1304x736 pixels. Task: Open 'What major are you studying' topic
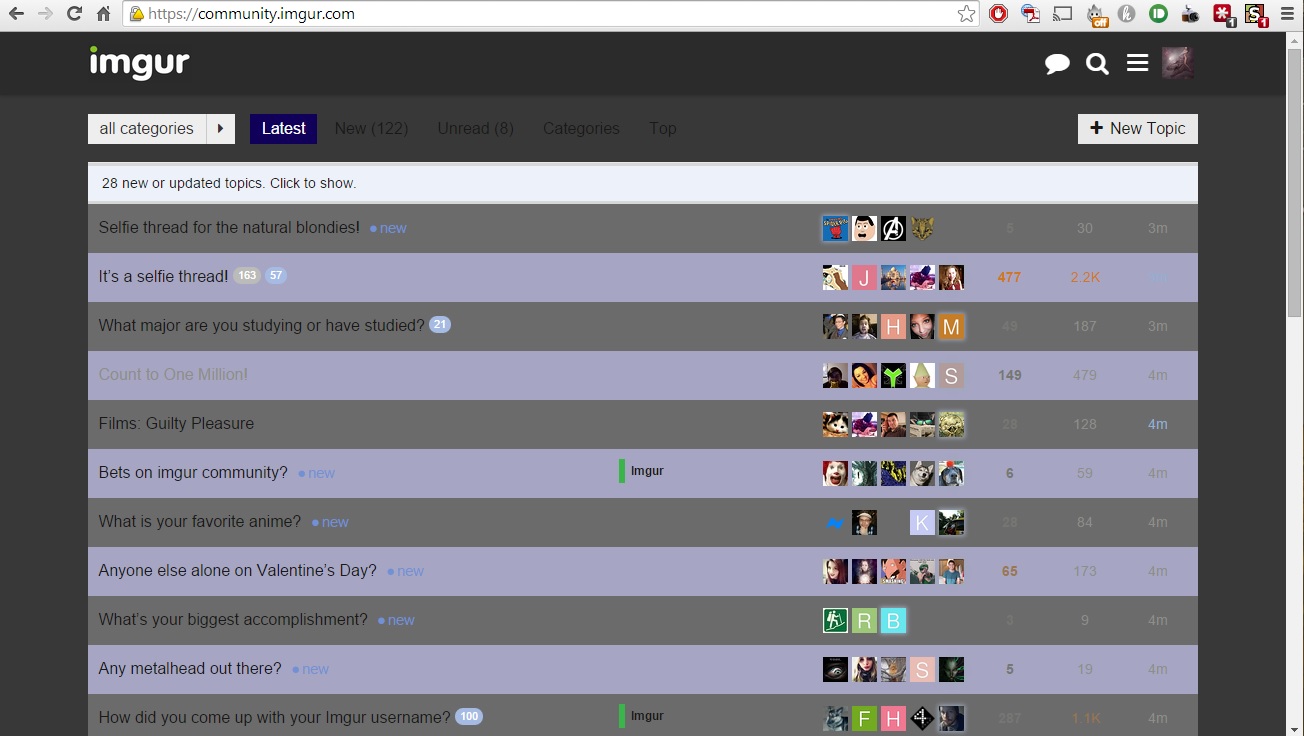click(x=261, y=325)
